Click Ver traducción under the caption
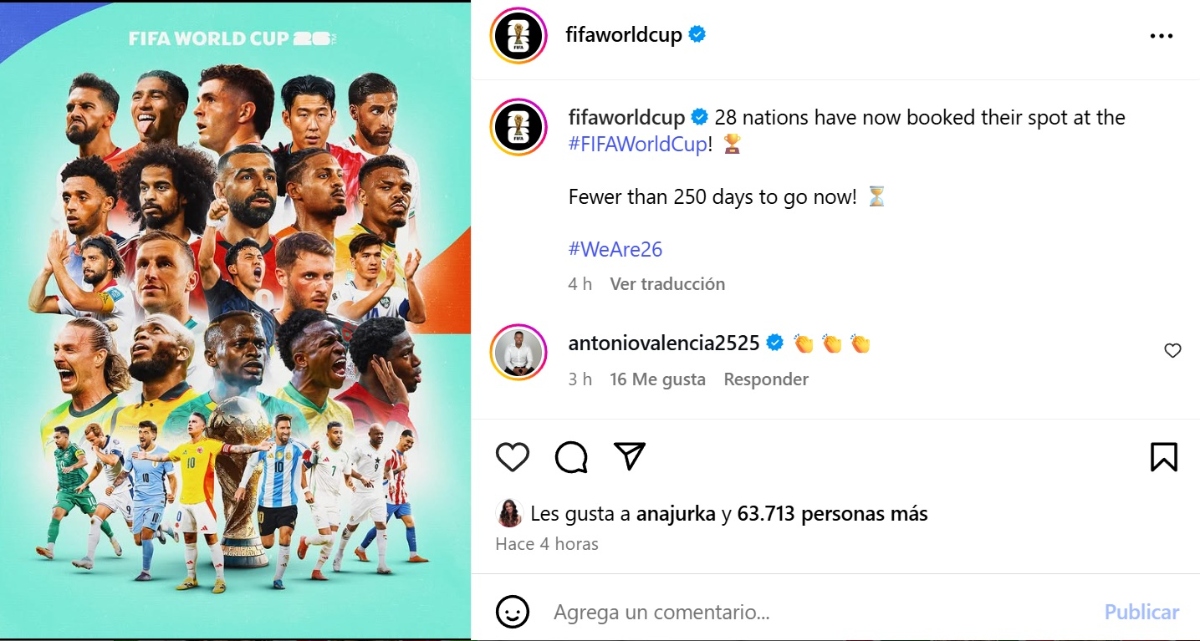 click(668, 284)
